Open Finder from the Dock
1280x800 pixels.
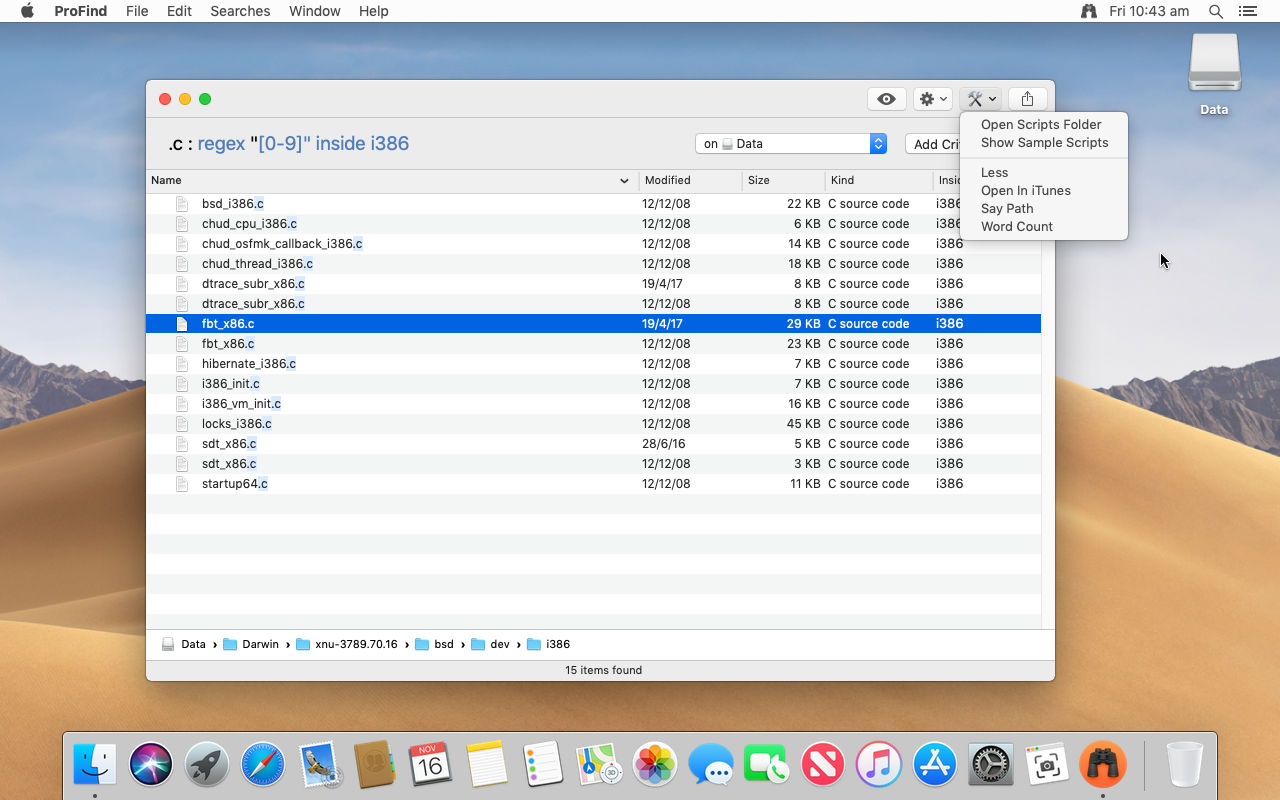point(95,765)
